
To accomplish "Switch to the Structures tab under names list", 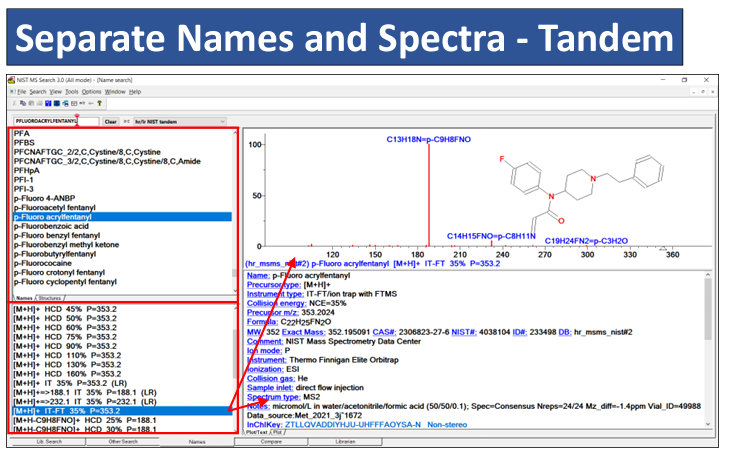I will coord(50,298).
